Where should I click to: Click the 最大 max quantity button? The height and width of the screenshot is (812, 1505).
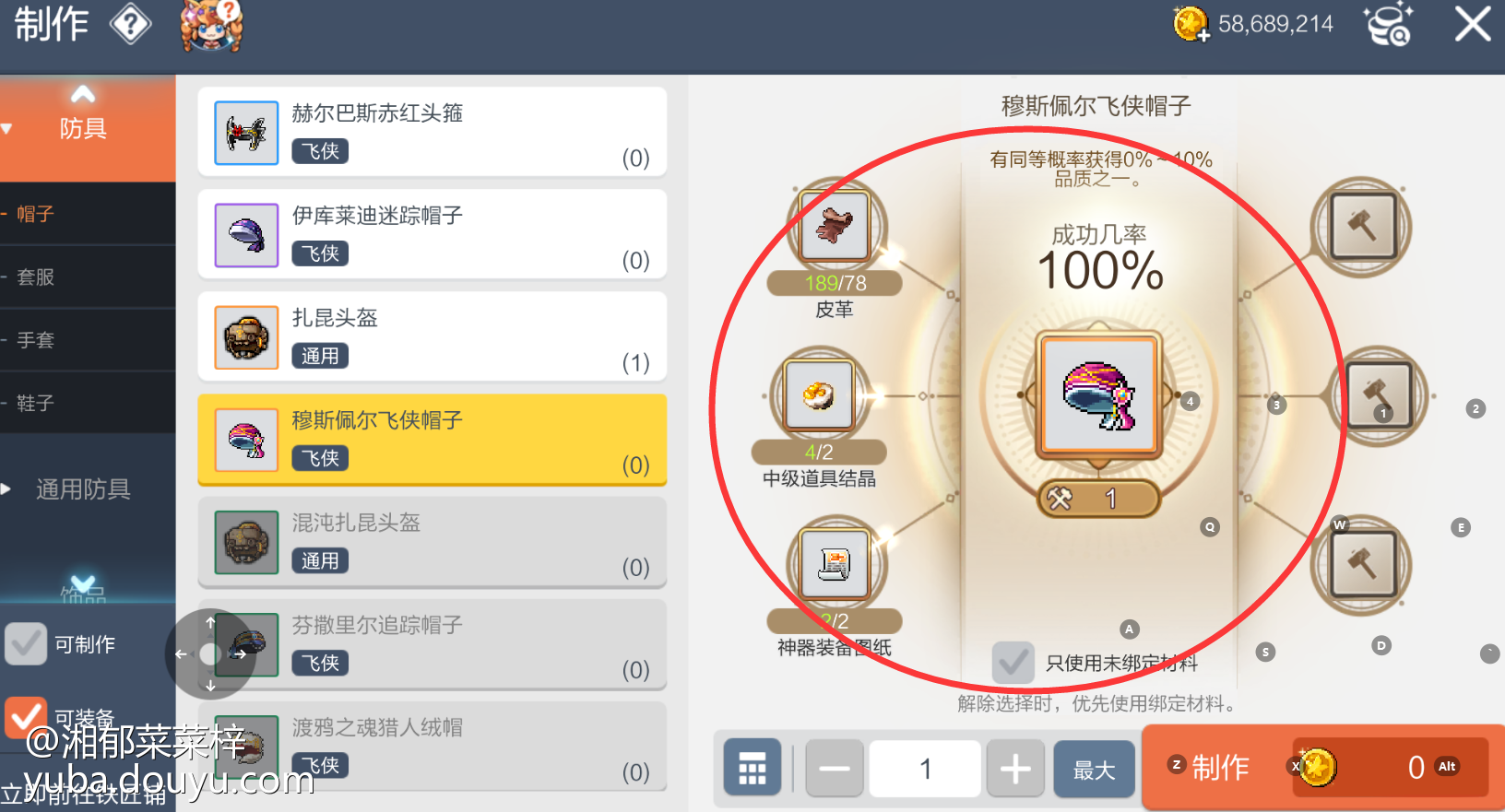coord(1095,769)
